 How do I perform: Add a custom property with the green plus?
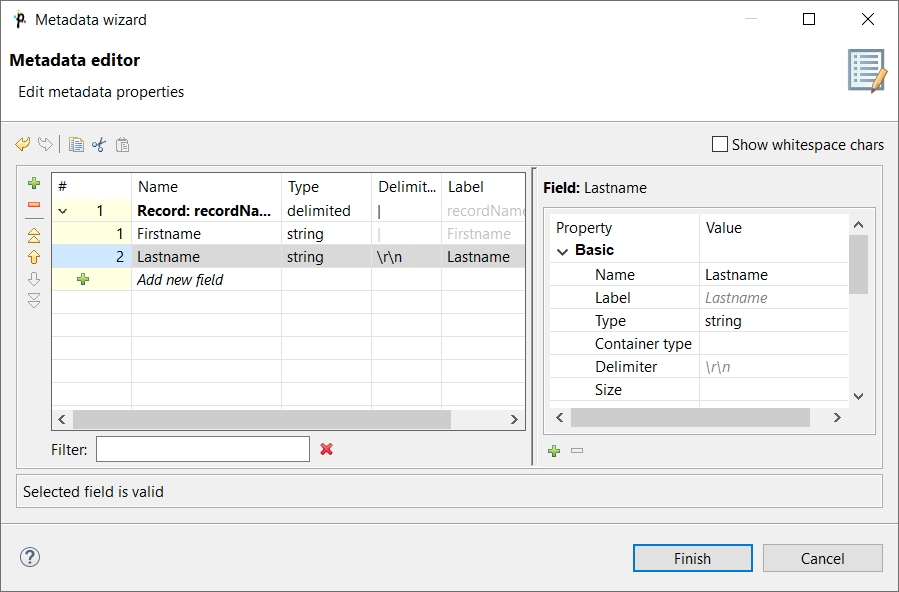(554, 451)
